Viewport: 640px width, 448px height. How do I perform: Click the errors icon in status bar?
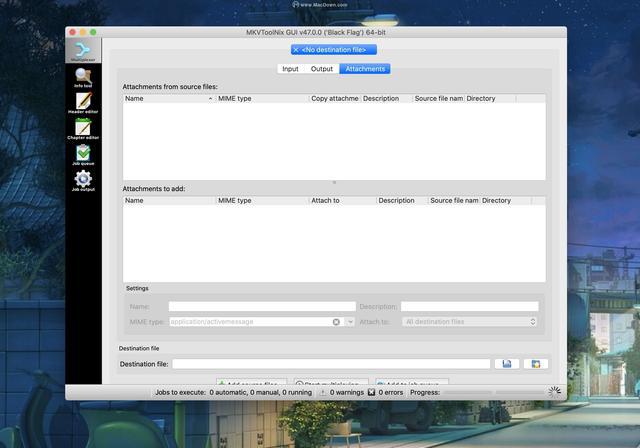point(371,393)
